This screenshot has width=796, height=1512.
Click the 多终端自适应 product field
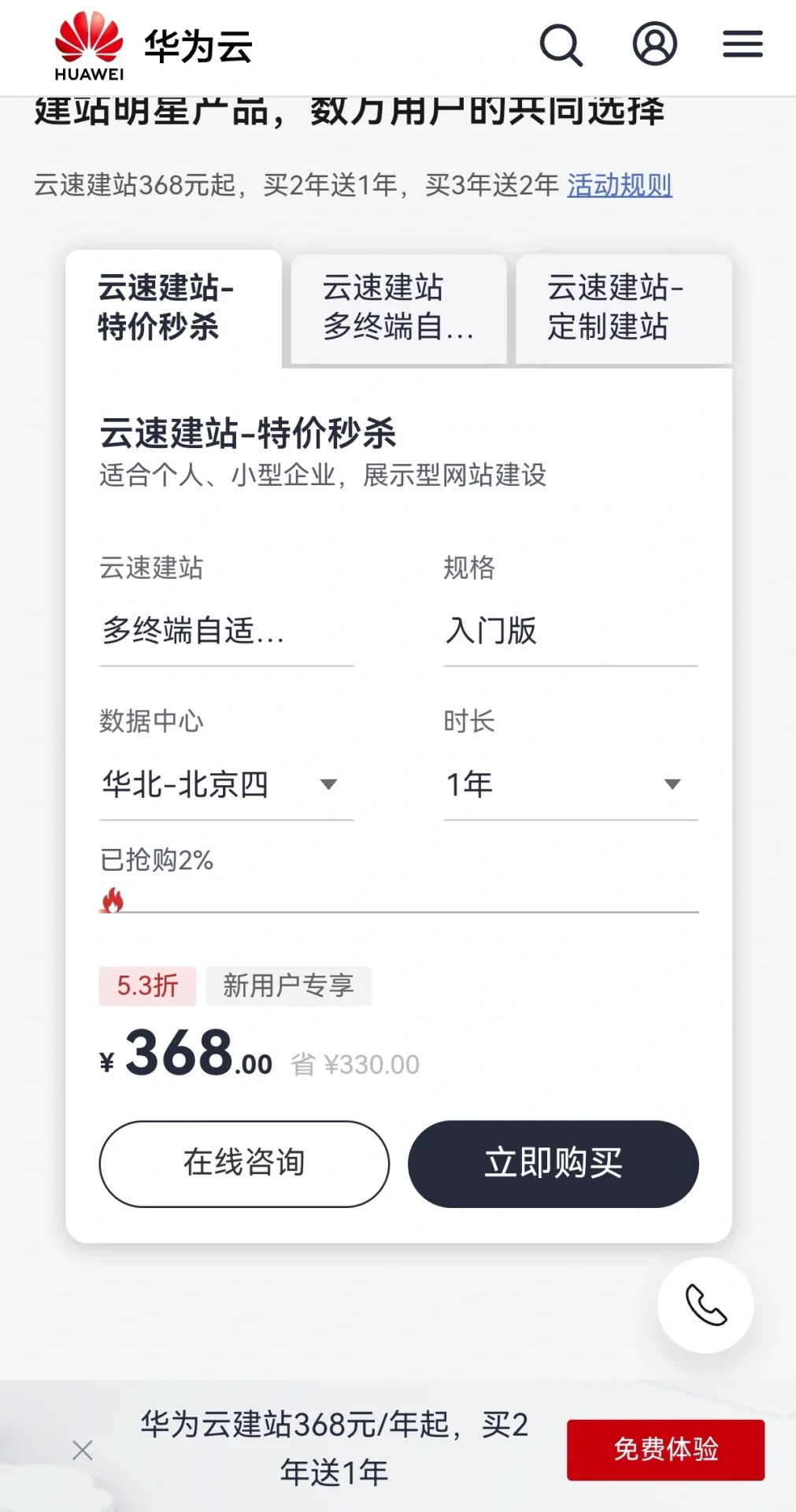[226, 632]
